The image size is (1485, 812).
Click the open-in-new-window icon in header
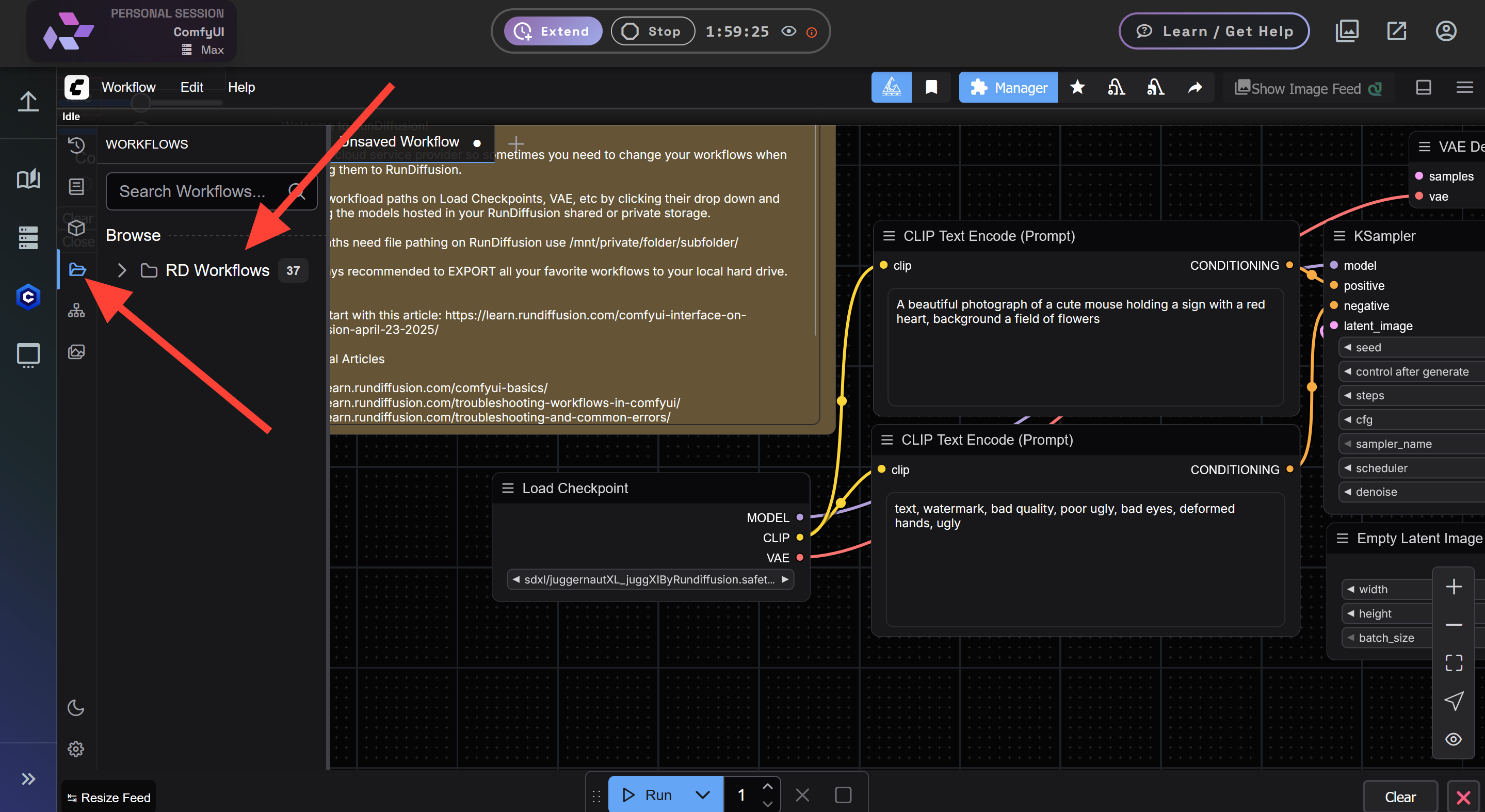coord(1396,31)
